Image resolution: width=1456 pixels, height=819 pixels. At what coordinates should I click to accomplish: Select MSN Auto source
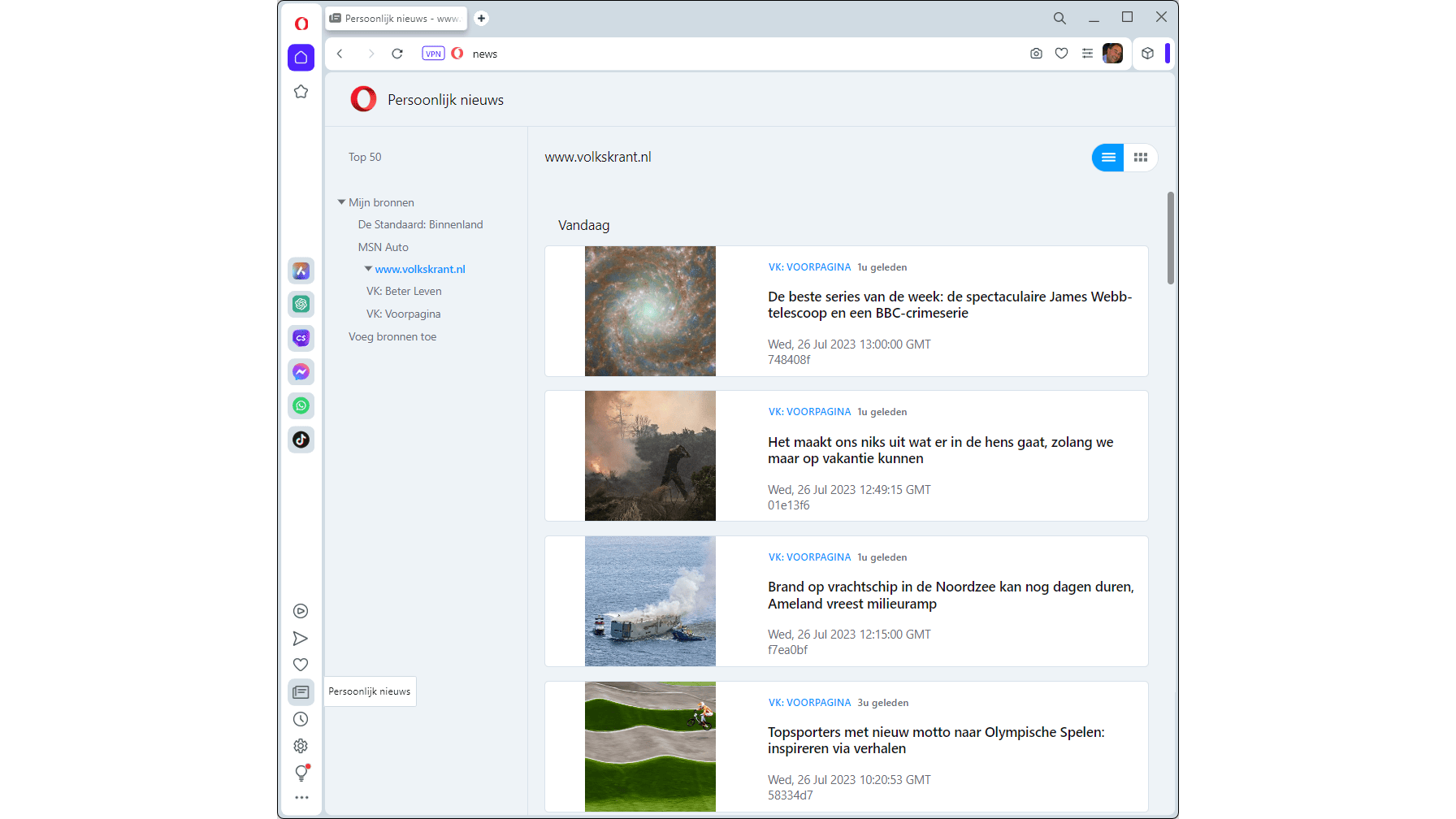(383, 248)
